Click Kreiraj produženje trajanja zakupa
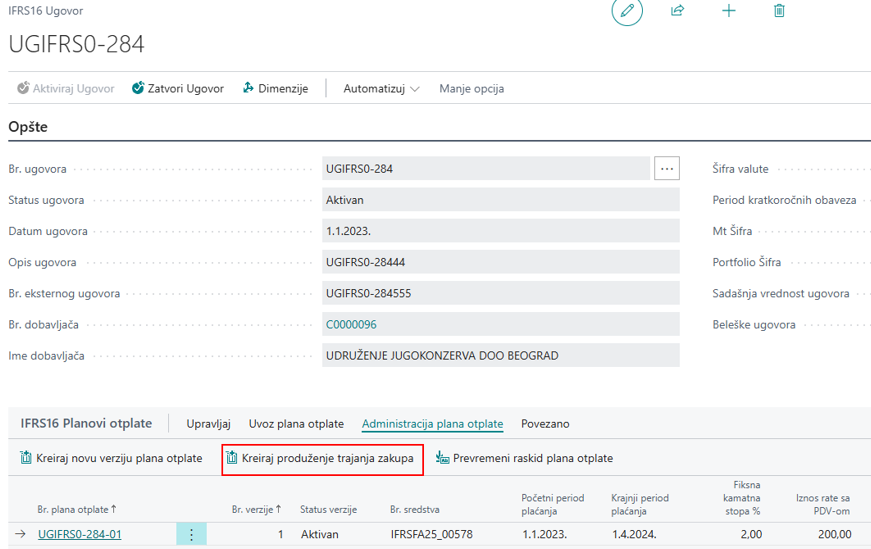The image size is (871, 549). click(x=320, y=458)
